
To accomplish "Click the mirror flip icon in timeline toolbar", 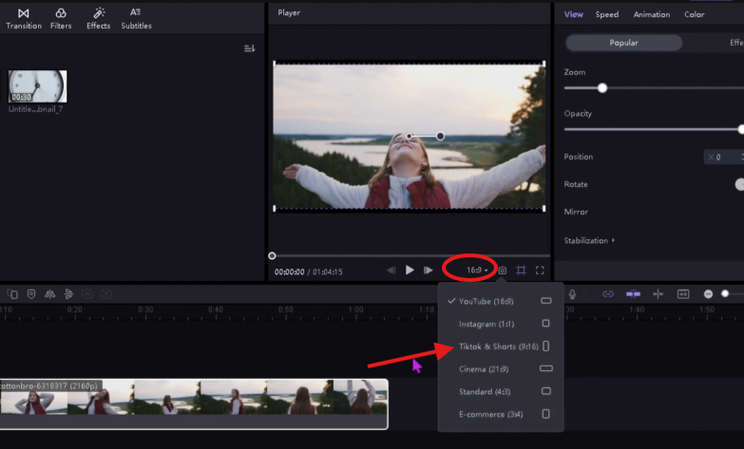I will tap(50, 294).
